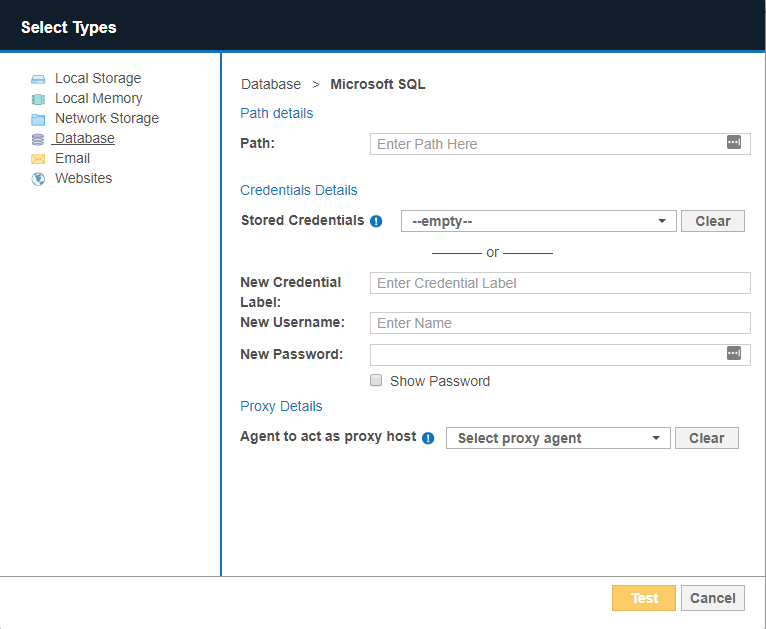This screenshot has height=629, width=766.
Task: Open the Stored Credentials dropdown
Action: tap(538, 221)
